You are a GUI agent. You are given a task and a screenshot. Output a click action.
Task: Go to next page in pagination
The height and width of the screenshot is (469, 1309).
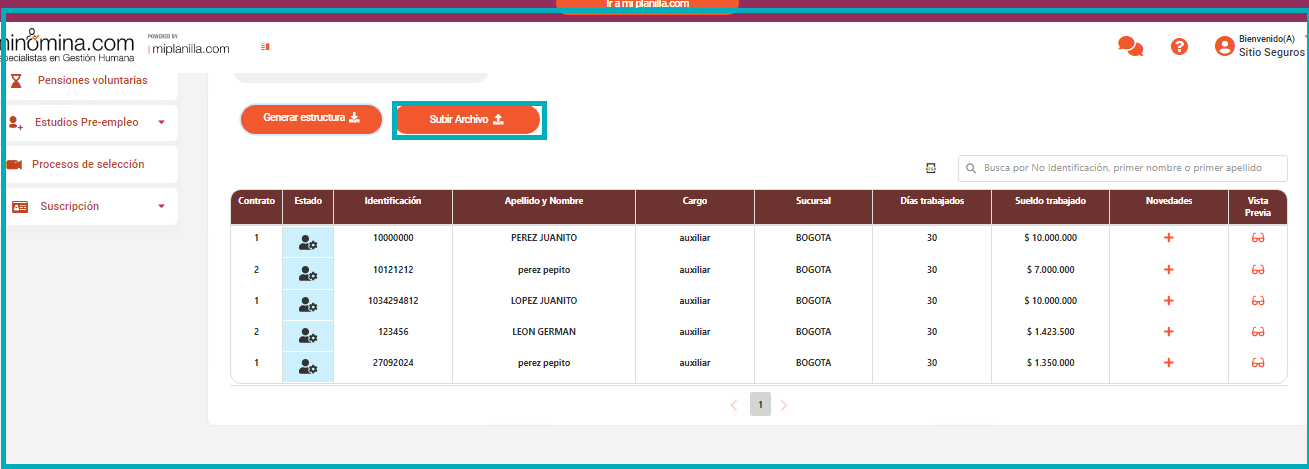784,405
